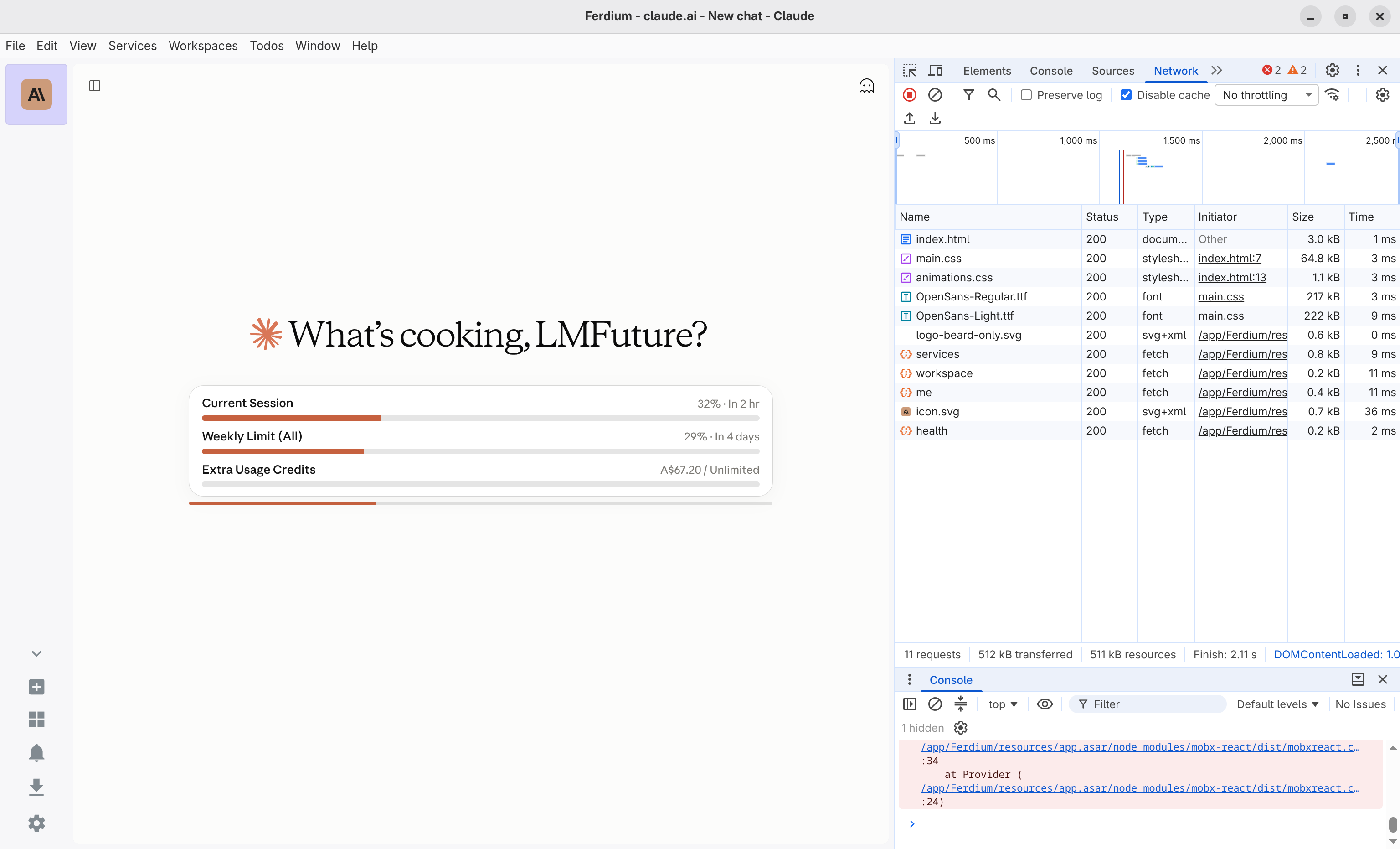Close the console drawer

pos(1383,679)
